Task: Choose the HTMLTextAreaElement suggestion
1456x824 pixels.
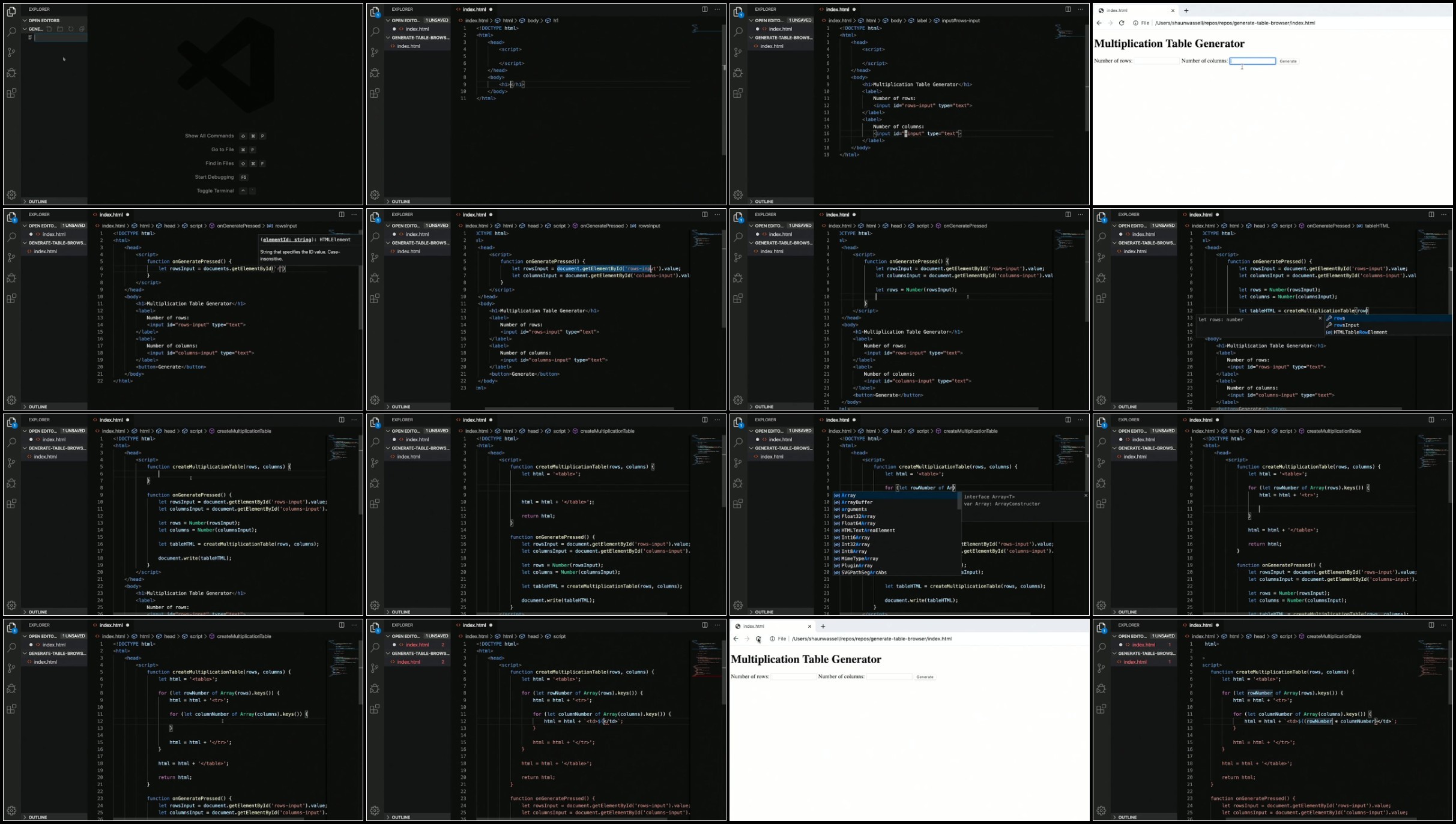Action: (895, 531)
